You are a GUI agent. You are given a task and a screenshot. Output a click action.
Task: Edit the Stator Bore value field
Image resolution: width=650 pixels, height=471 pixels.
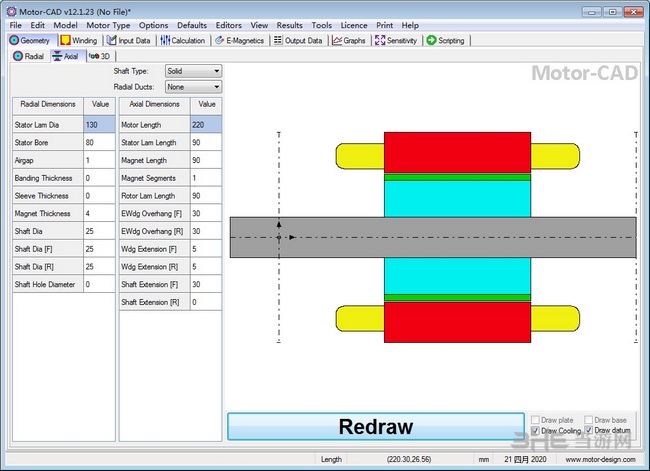(x=99, y=142)
